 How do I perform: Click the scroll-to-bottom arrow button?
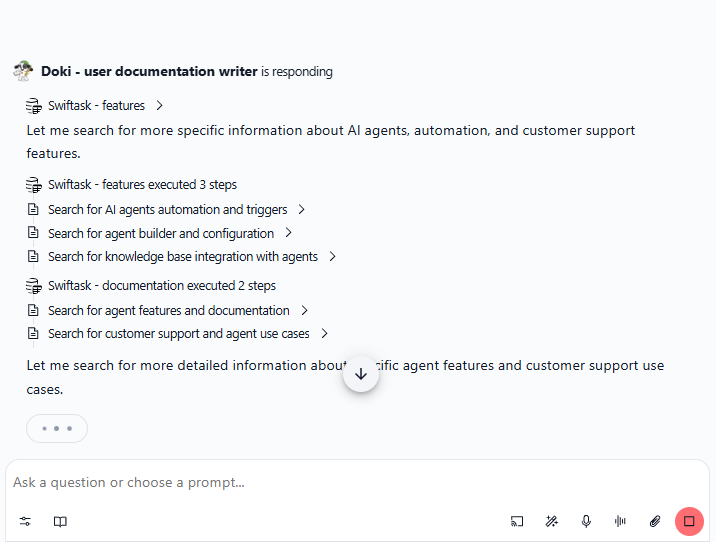click(361, 374)
